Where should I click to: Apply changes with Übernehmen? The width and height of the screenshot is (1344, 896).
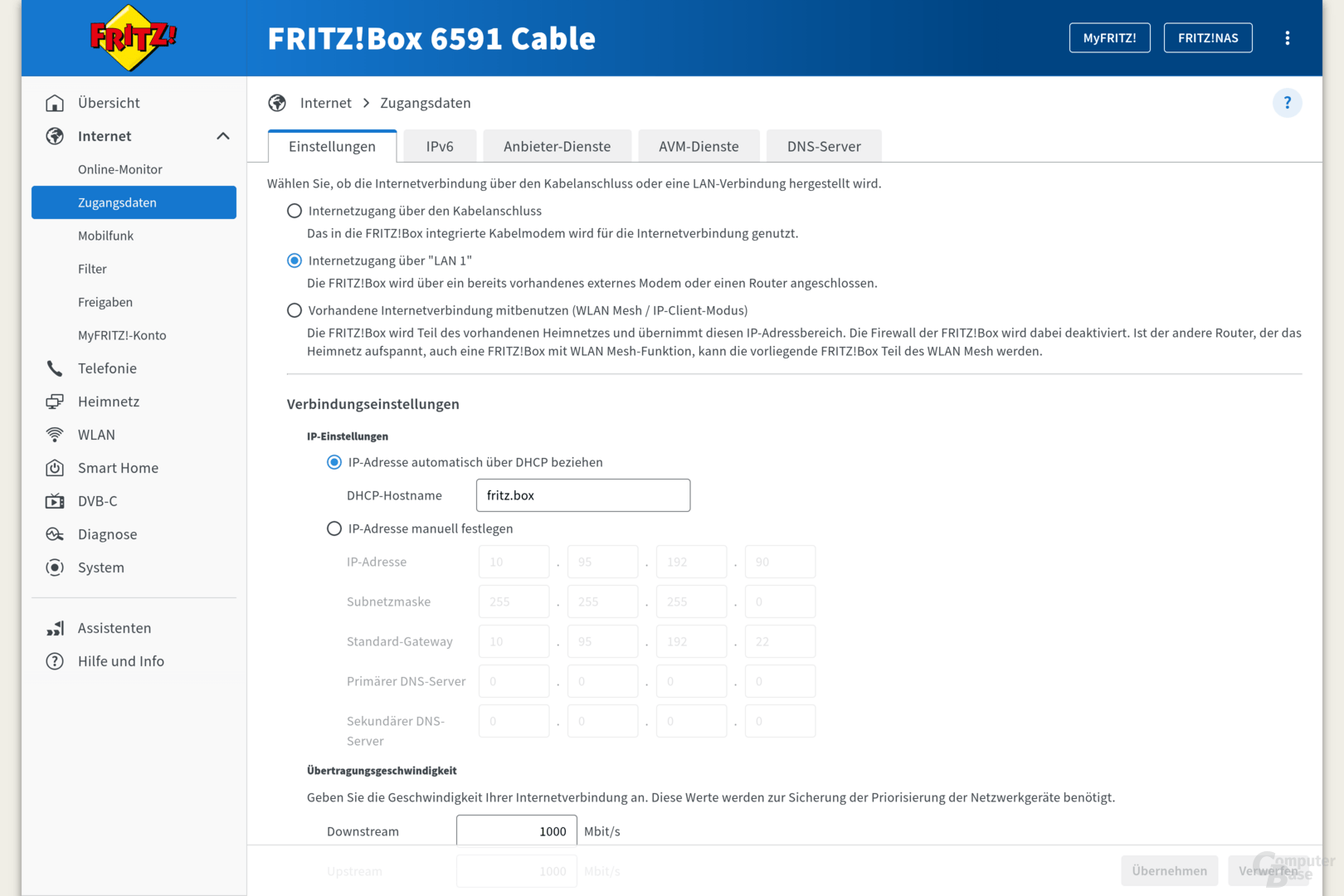click(x=1169, y=870)
